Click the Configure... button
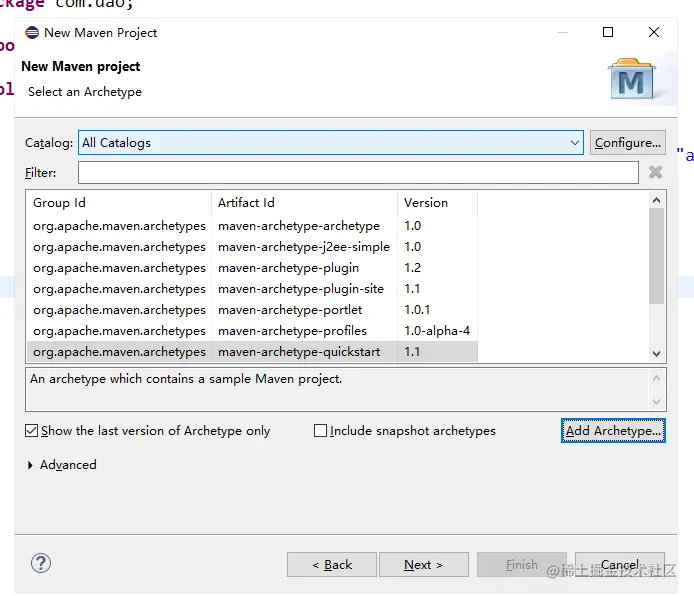 (628, 142)
